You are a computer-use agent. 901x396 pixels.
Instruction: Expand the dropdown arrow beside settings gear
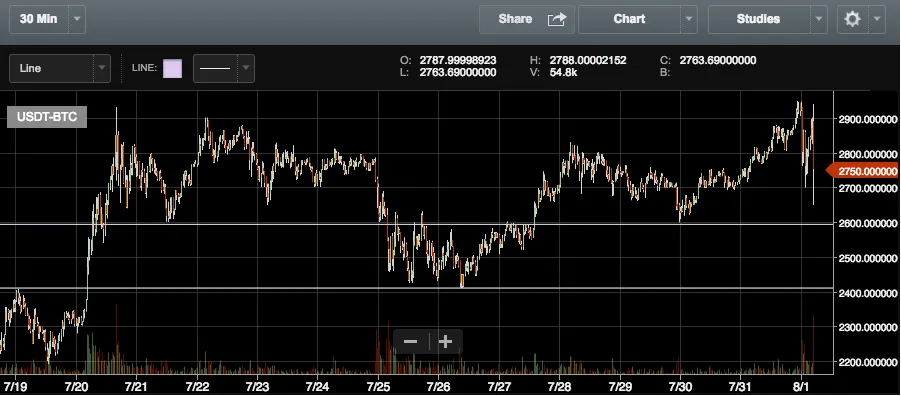(876, 19)
